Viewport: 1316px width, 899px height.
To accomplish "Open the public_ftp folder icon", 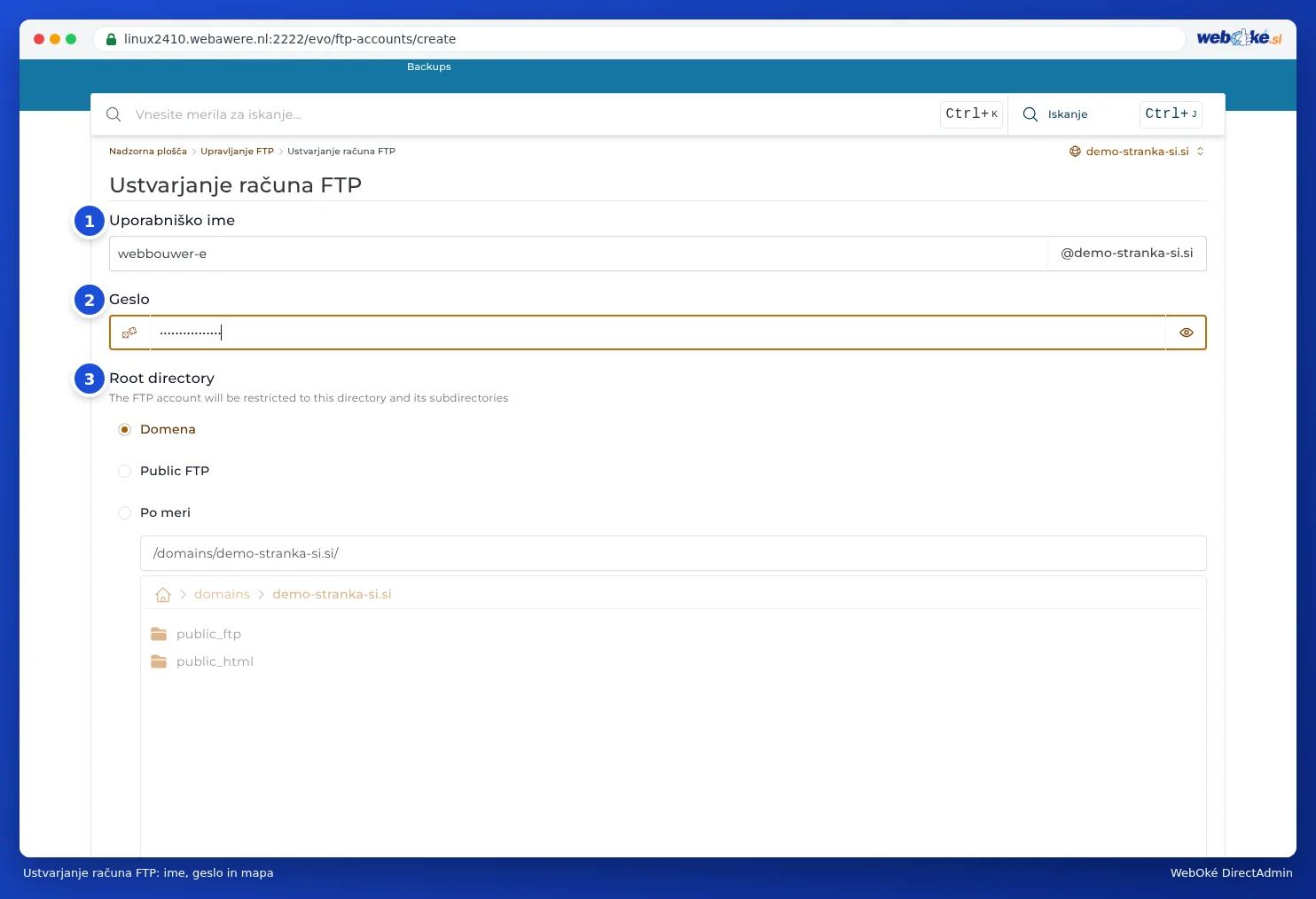I will pyautogui.click(x=159, y=634).
